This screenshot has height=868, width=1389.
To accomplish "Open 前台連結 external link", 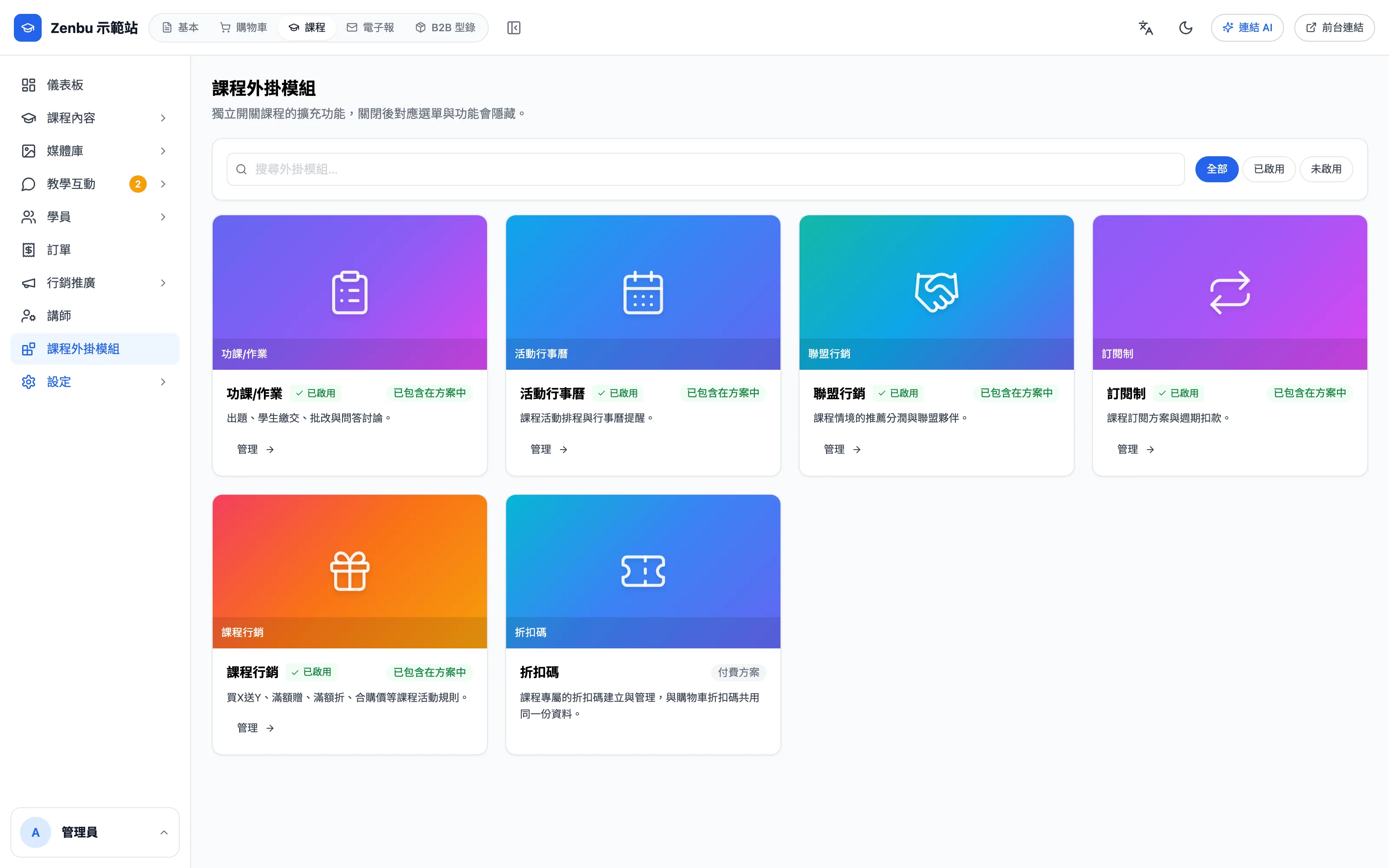I will coord(1334,27).
